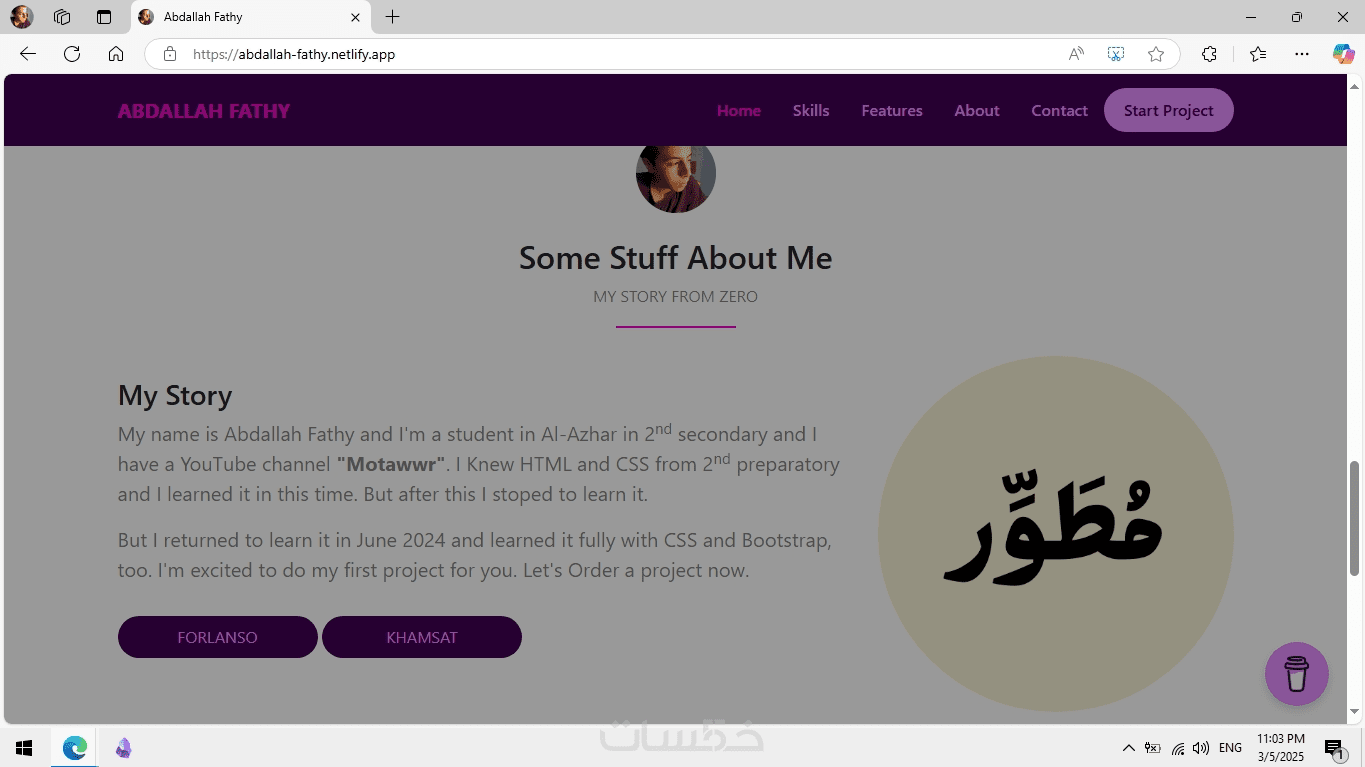Image resolution: width=1365 pixels, height=767 pixels.
Task: Open the Edge profile picture menu
Action: coord(21,17)
